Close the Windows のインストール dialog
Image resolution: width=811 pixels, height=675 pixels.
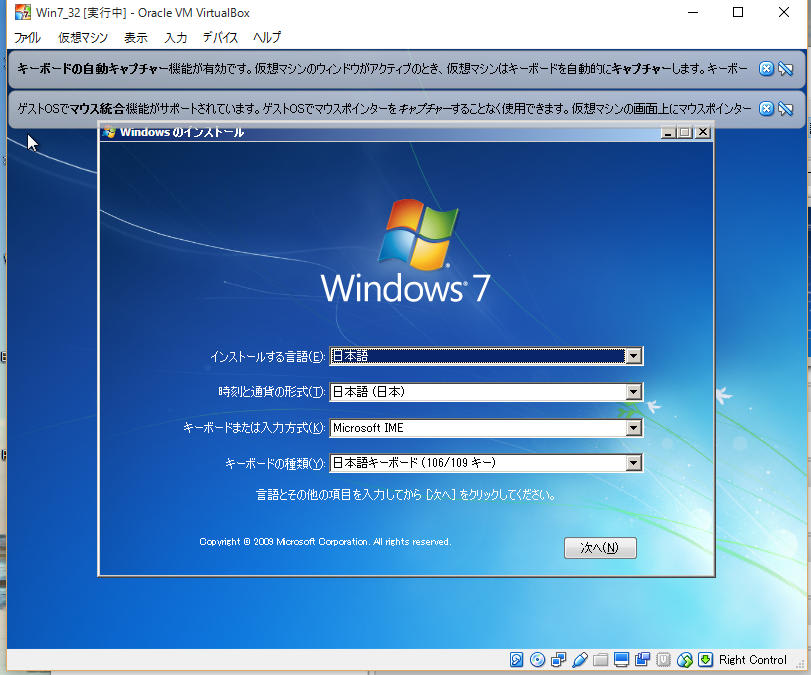[x=702, y=132]
